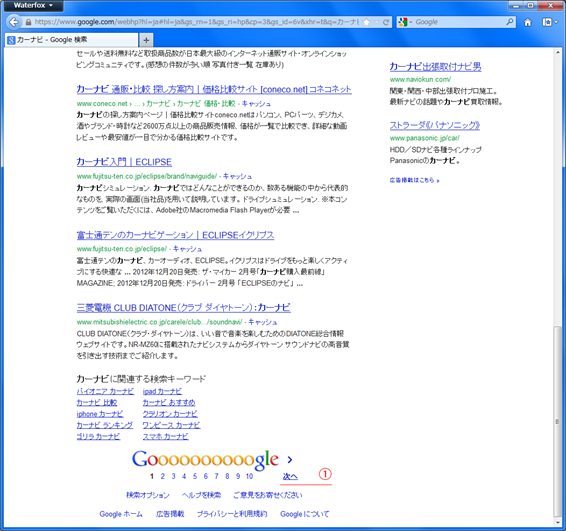Click the bookmark star in the address bar

coord(366,22)
